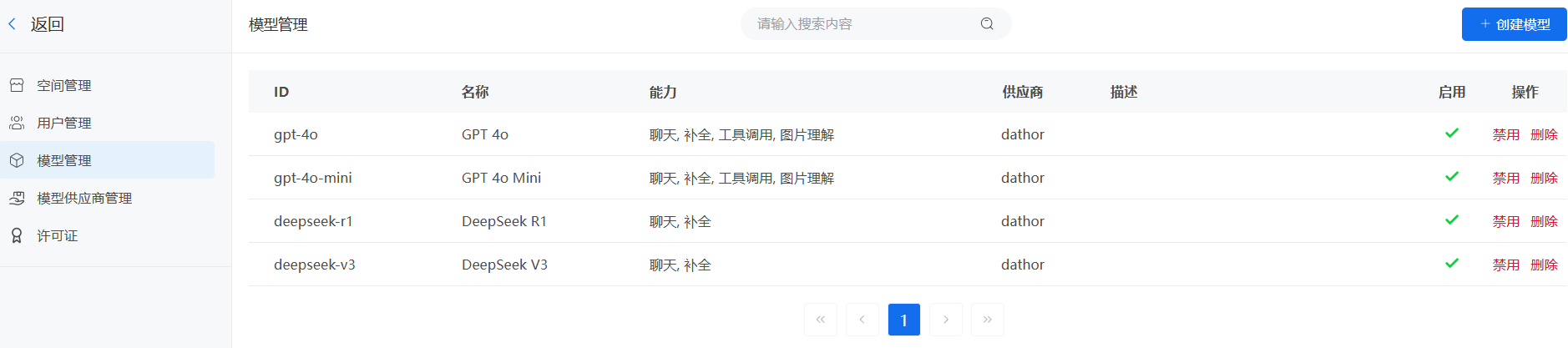Screen dimensions: 1568x348
Task: Click the 创建模型 button
Action: 1514,24
